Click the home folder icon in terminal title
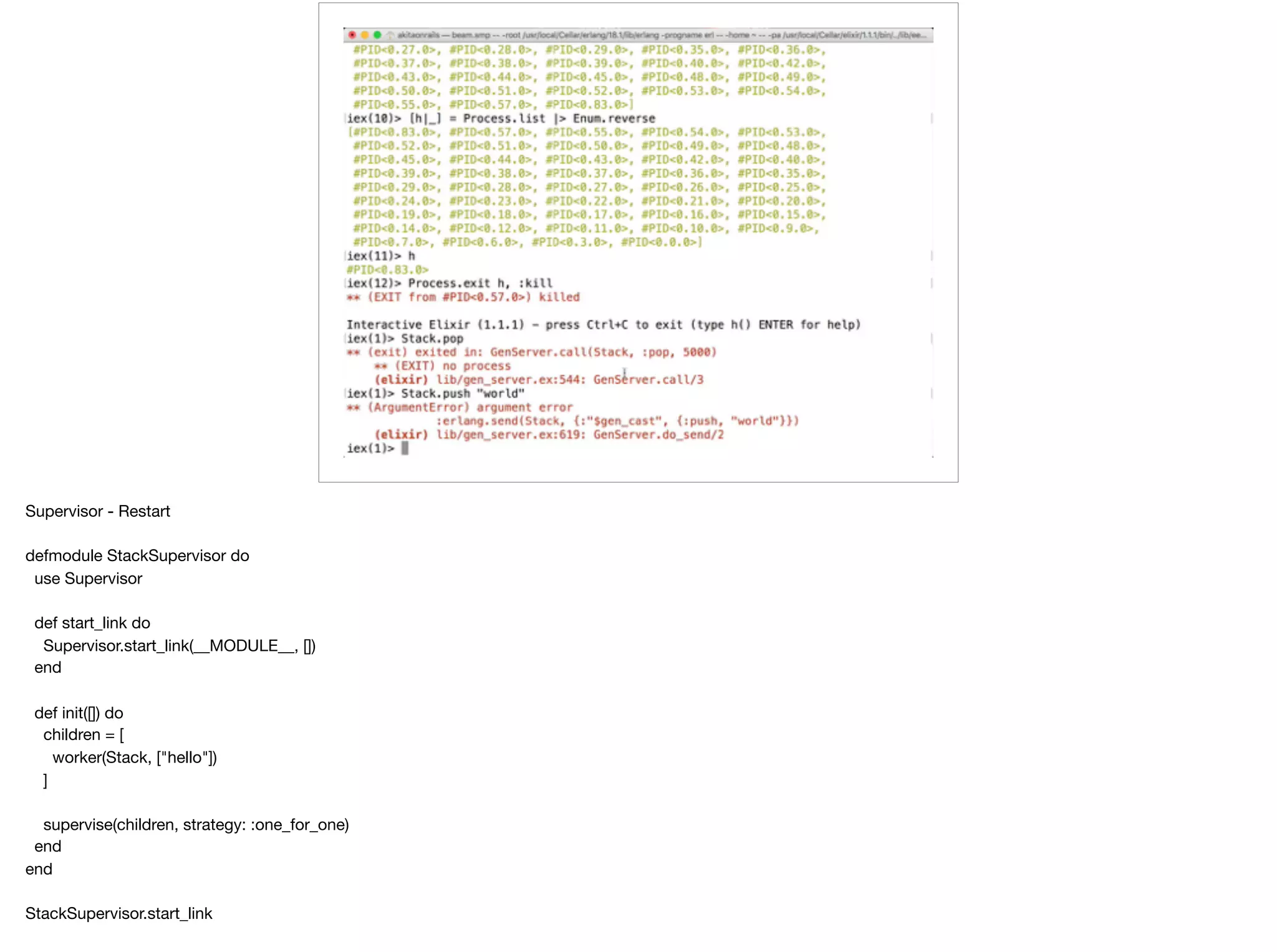Image resolution: width=1277 pixels, height=952 pixels. coord(390,35)
